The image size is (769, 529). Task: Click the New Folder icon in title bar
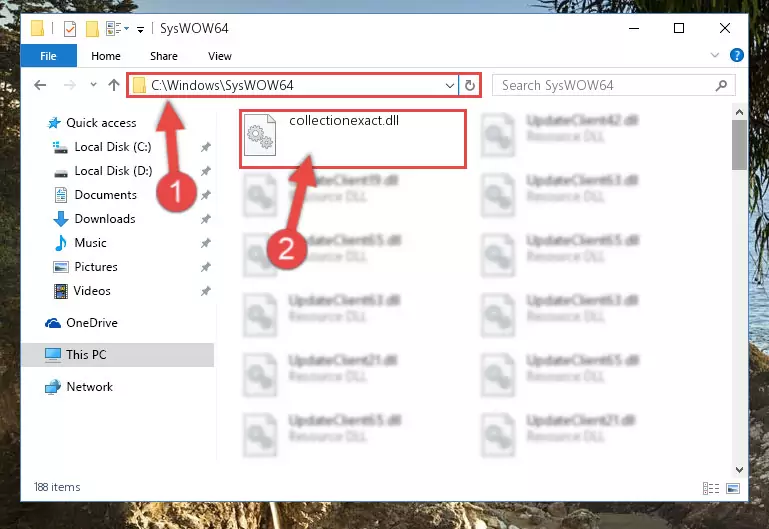[92, 28]
